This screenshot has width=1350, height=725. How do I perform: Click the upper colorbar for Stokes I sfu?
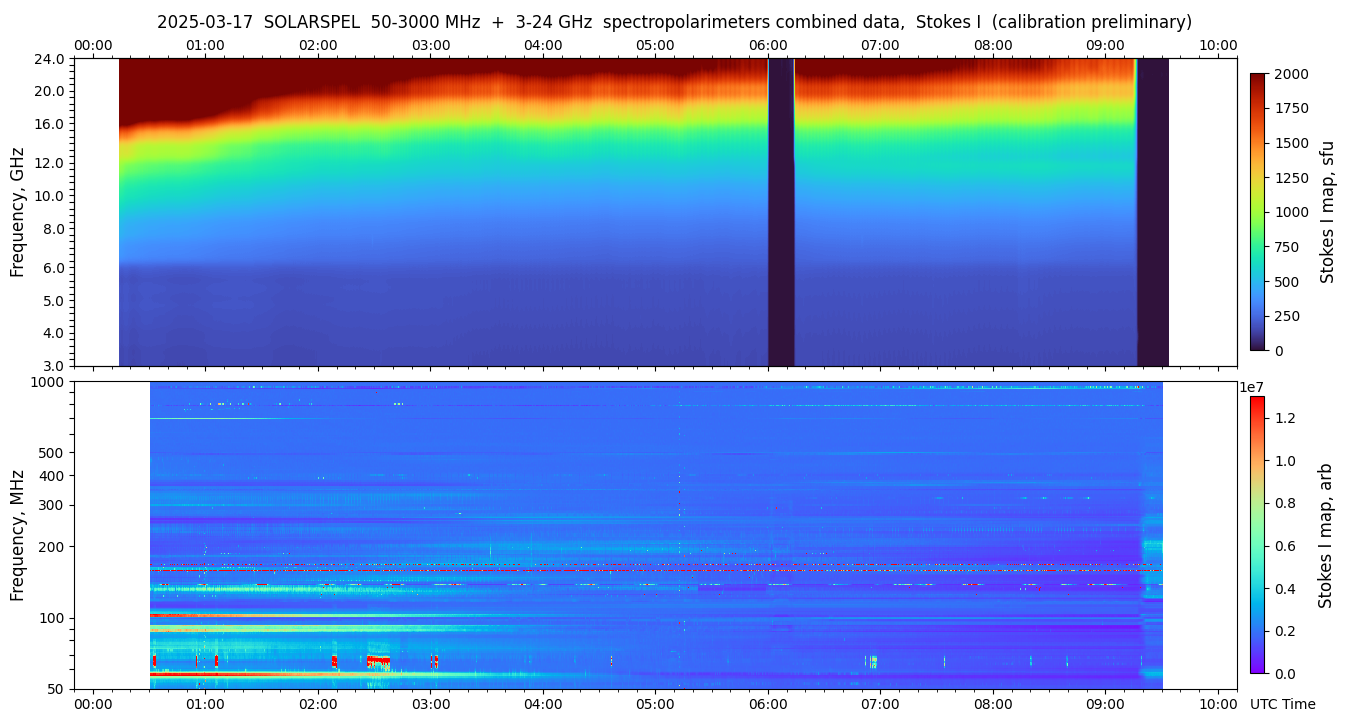[1258, 212]
